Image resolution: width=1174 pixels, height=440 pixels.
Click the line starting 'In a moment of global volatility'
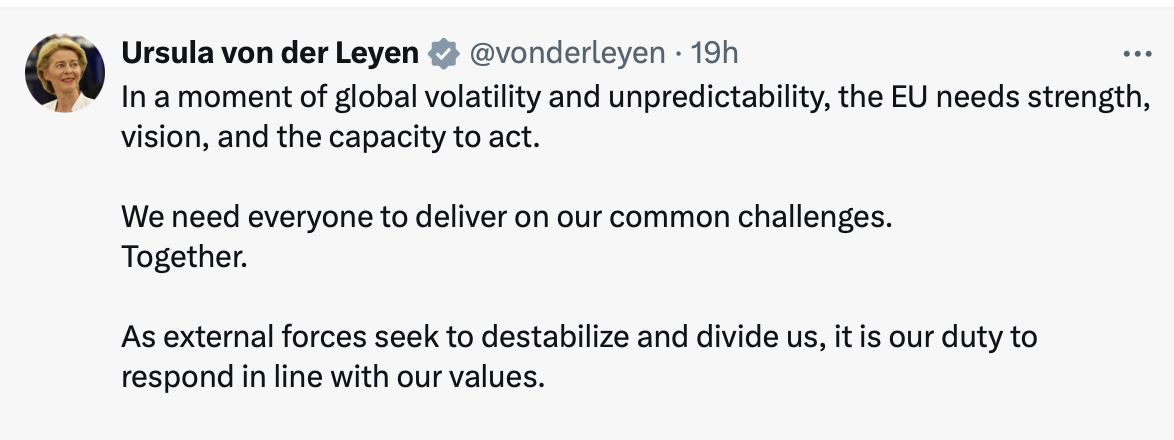636,98
